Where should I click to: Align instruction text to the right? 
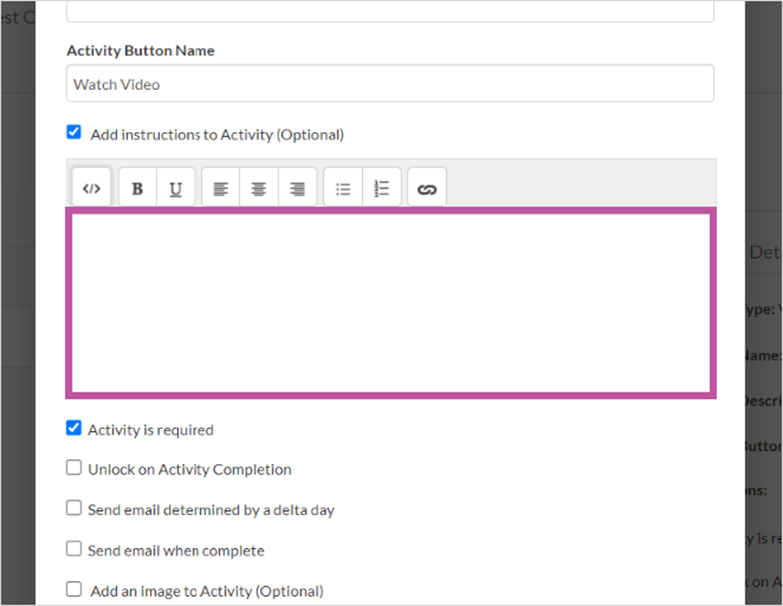click(x=298, y=189)
